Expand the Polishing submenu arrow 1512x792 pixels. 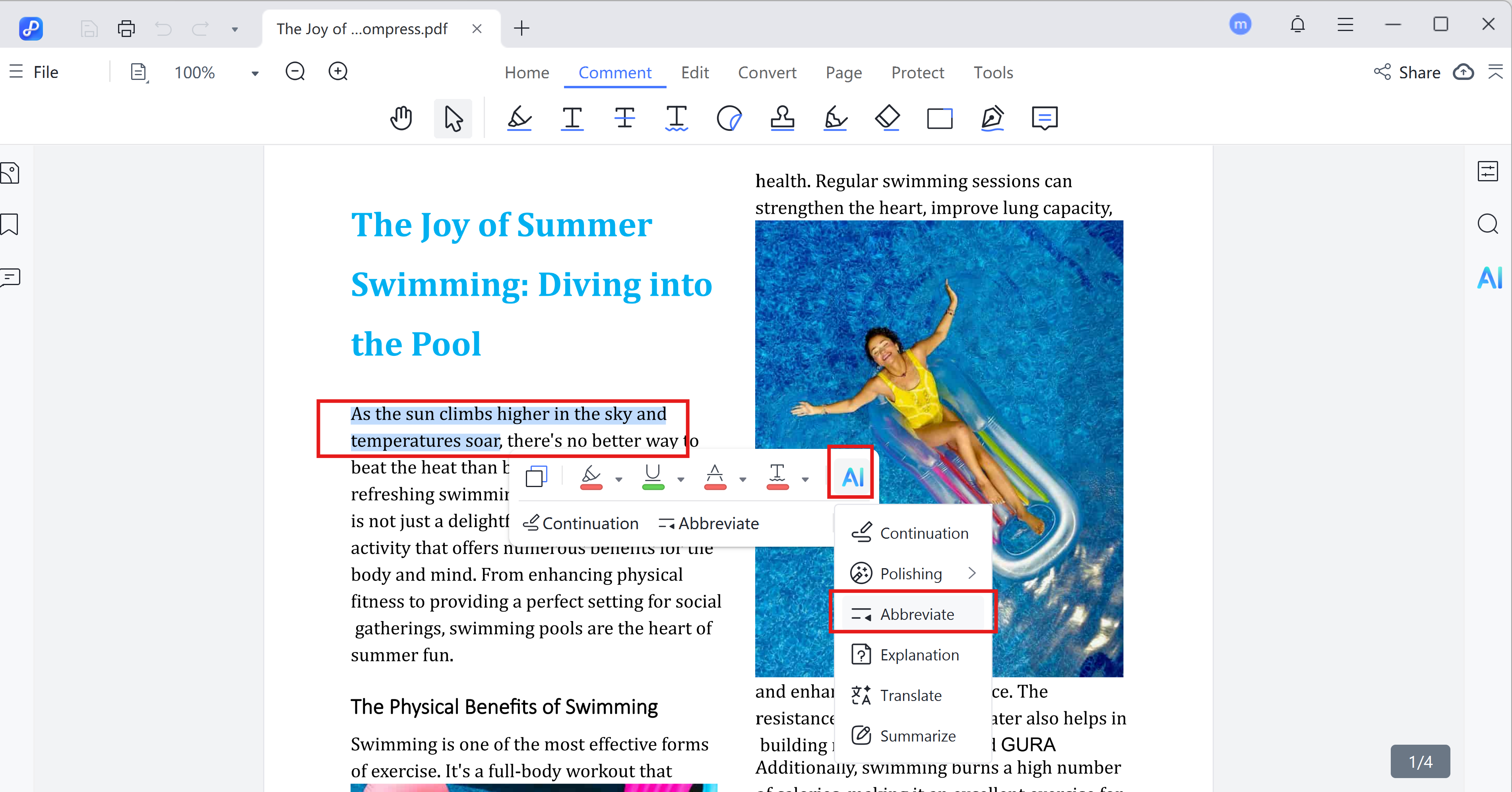972,573
